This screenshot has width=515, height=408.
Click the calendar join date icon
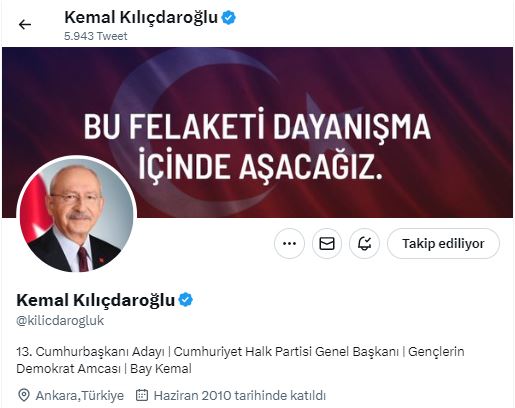[142, 395]
